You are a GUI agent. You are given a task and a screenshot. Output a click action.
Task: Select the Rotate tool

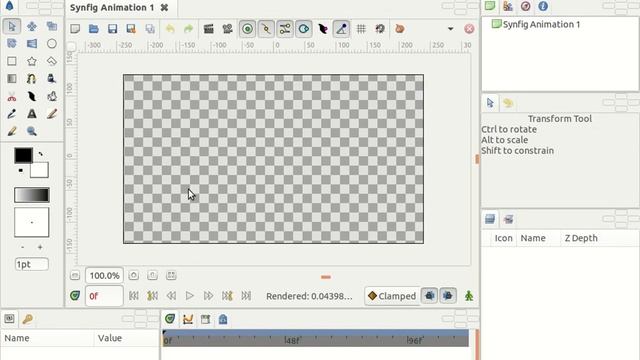point(12,44)
